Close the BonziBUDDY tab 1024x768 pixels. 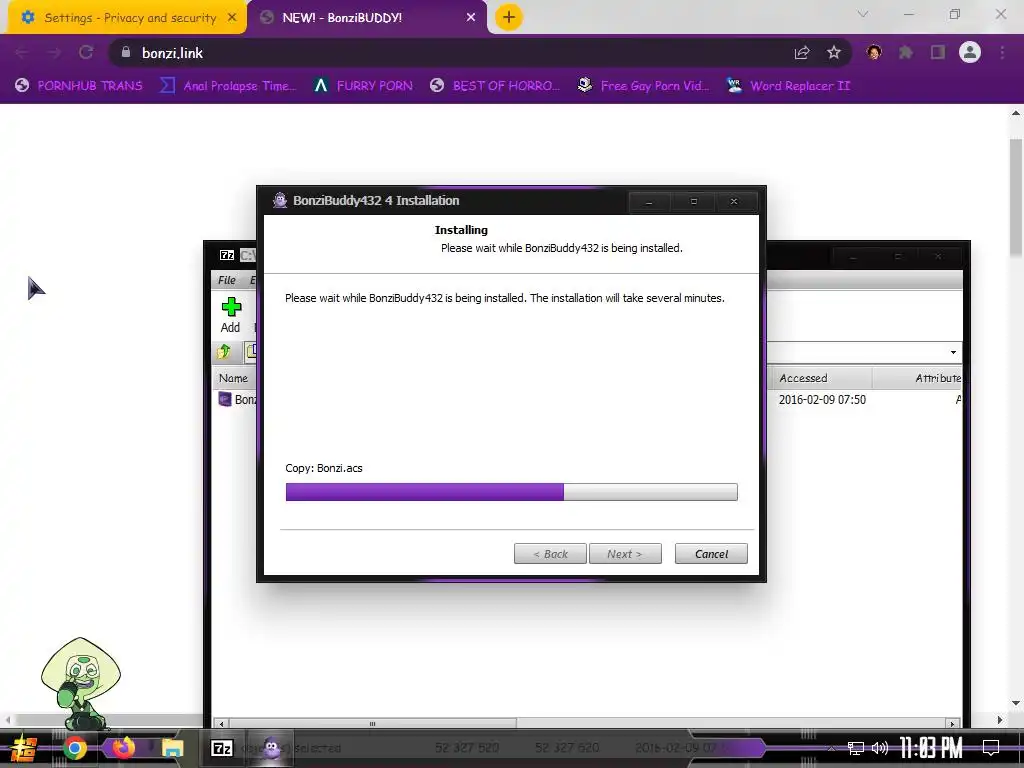[471, 18]
